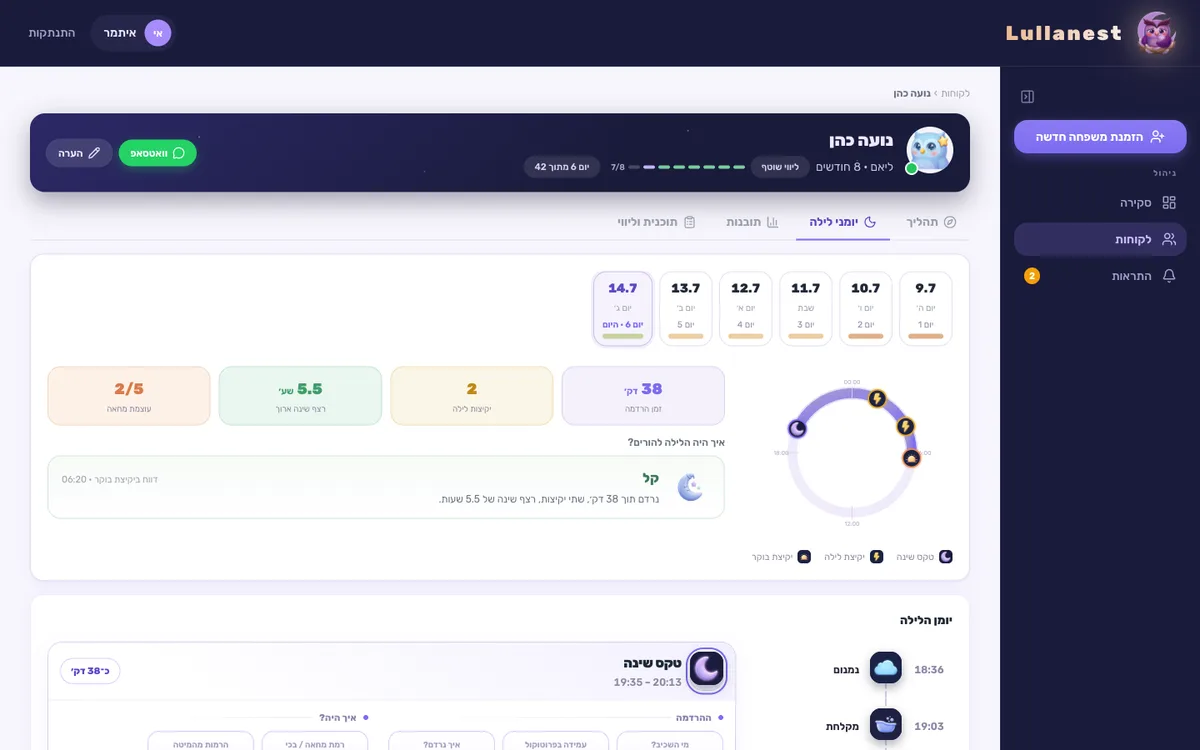The image size is (1200, 750).
Task: Invite a new family button
Action: (1100, 136)
